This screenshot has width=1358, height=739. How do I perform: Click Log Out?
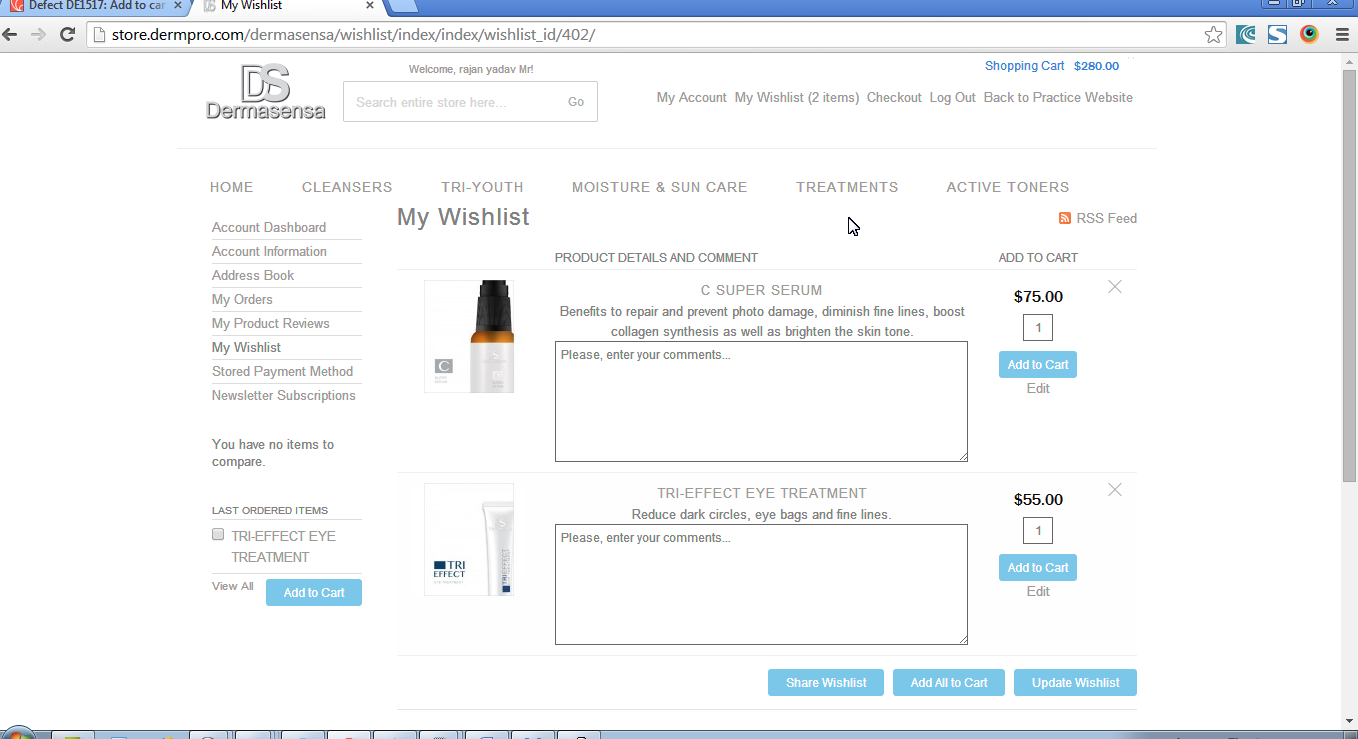pos(953,98)
